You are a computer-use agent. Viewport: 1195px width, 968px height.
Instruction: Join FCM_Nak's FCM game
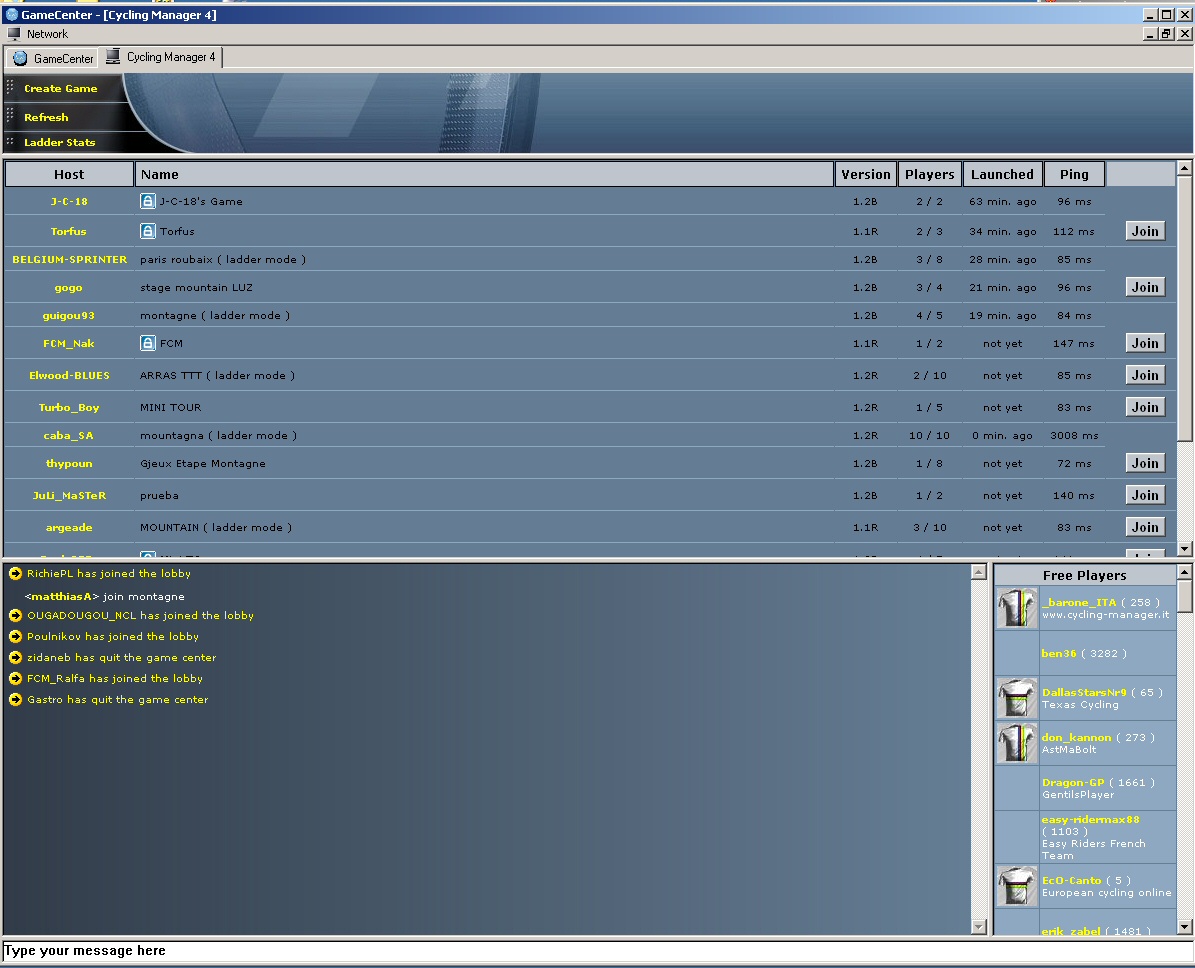pyautogui.click(x=1145, y=343)
